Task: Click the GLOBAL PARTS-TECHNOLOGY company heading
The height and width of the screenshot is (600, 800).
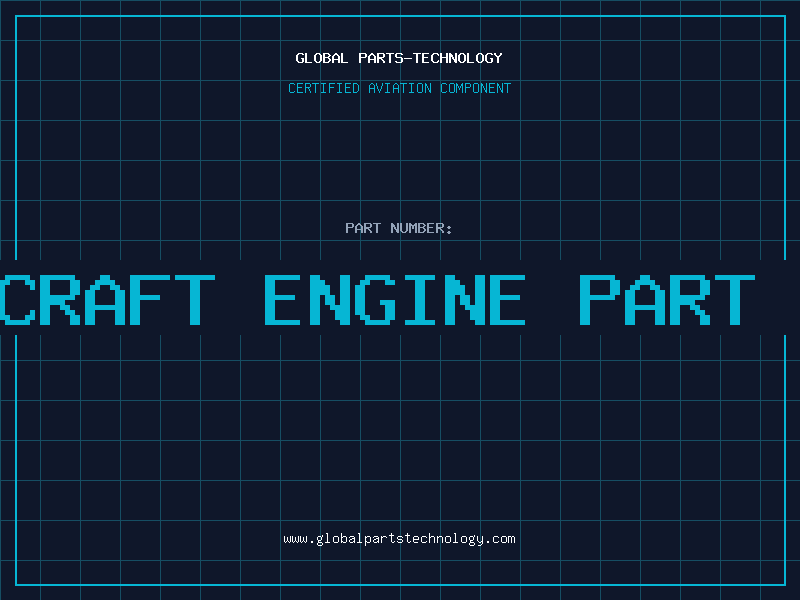Action: point(399,58)
